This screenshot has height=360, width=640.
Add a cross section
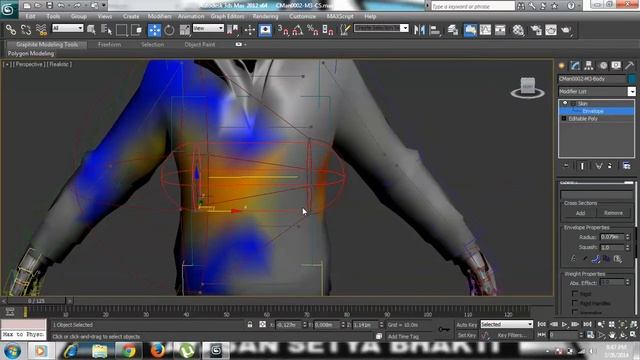tap(580, 213)
